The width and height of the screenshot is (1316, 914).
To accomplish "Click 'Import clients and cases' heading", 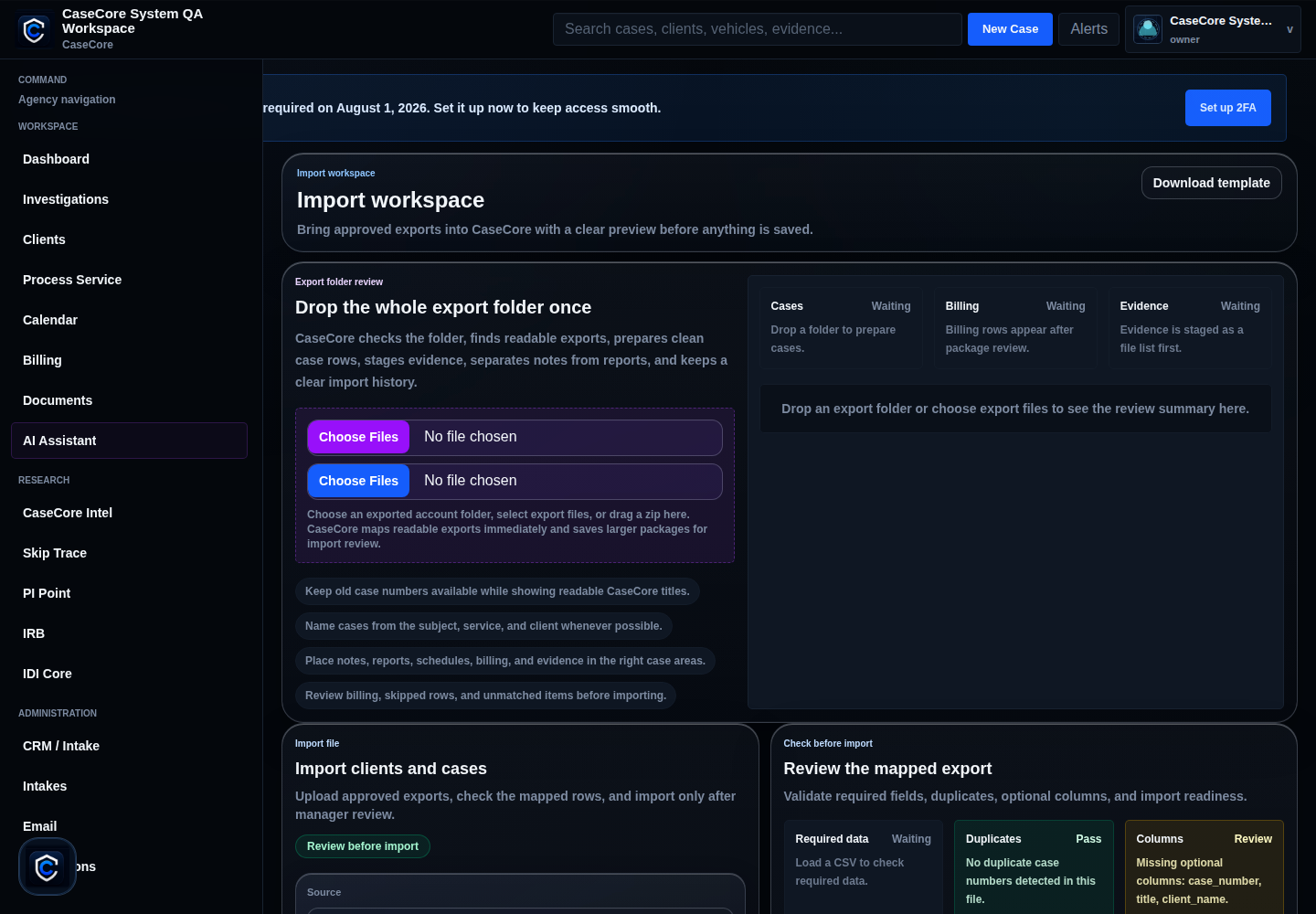I will [x=391, y=769].
